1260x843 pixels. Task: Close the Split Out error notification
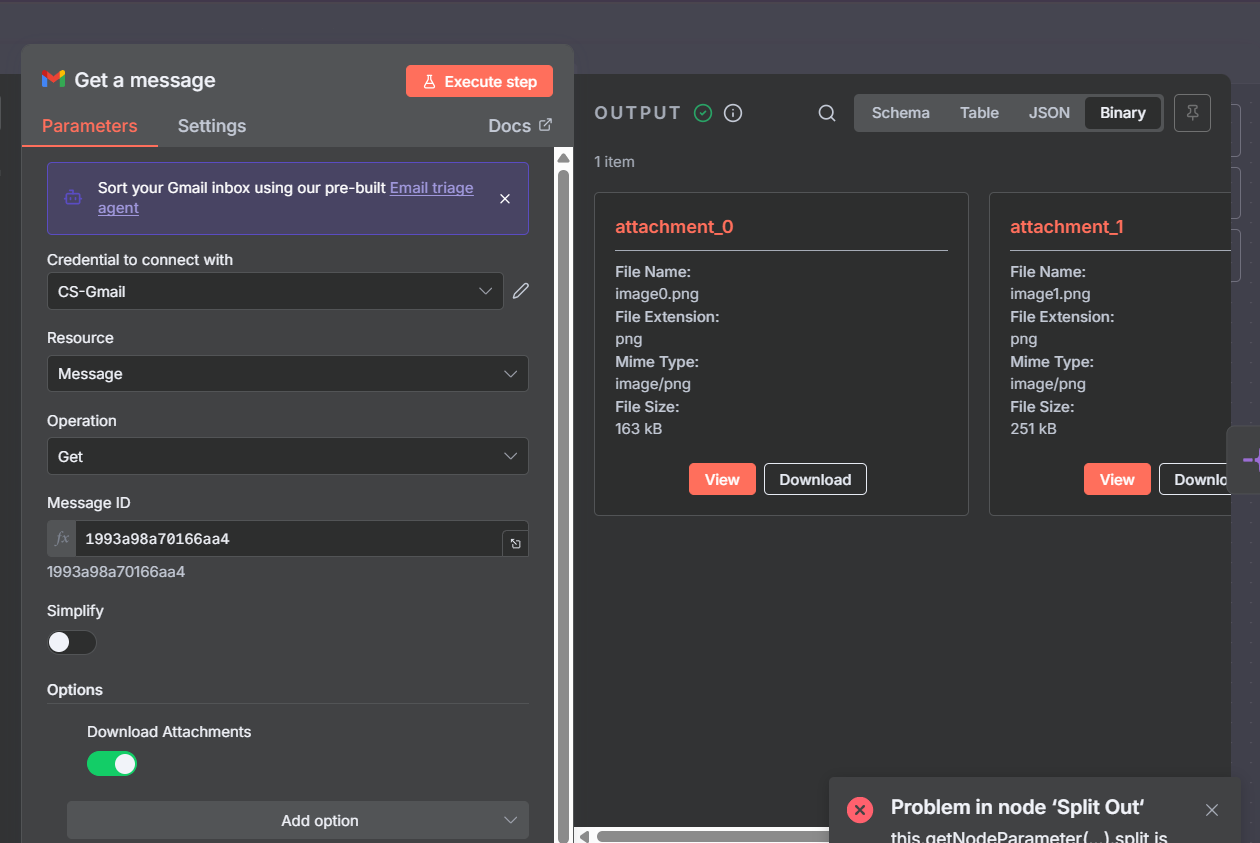1212,810
